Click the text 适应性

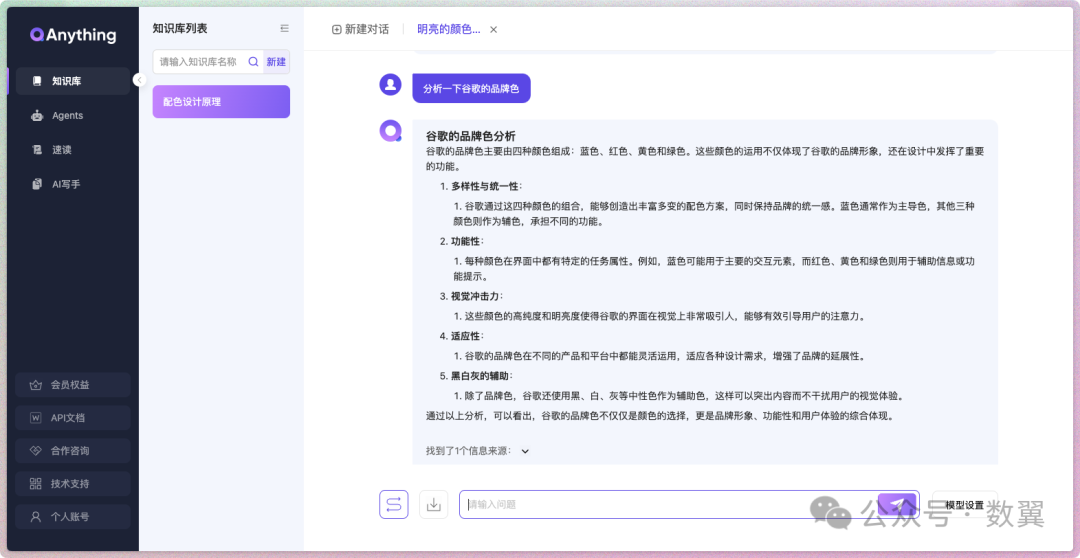pos(466,336)
